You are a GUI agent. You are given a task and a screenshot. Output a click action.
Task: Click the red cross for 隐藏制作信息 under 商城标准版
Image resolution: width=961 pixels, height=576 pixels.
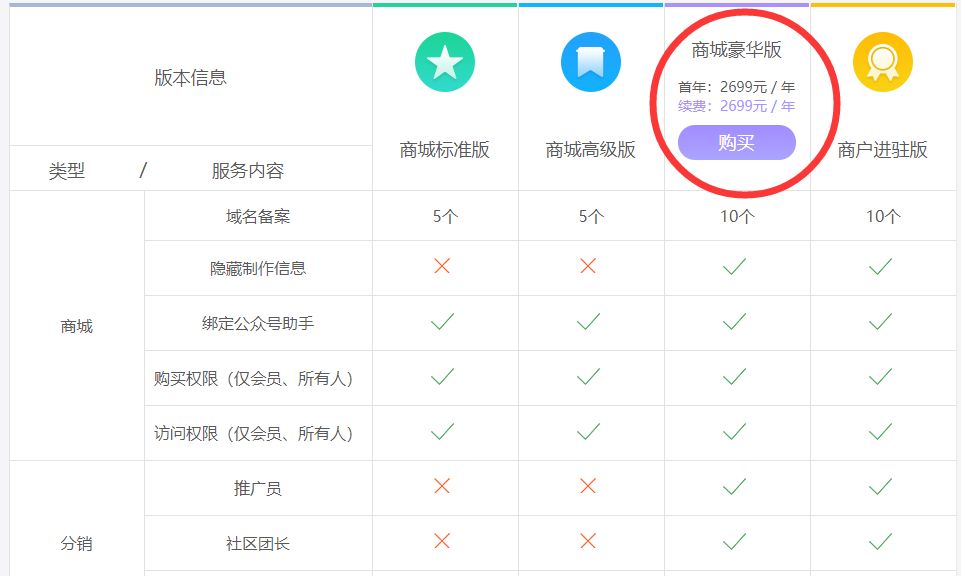(444, 268)
